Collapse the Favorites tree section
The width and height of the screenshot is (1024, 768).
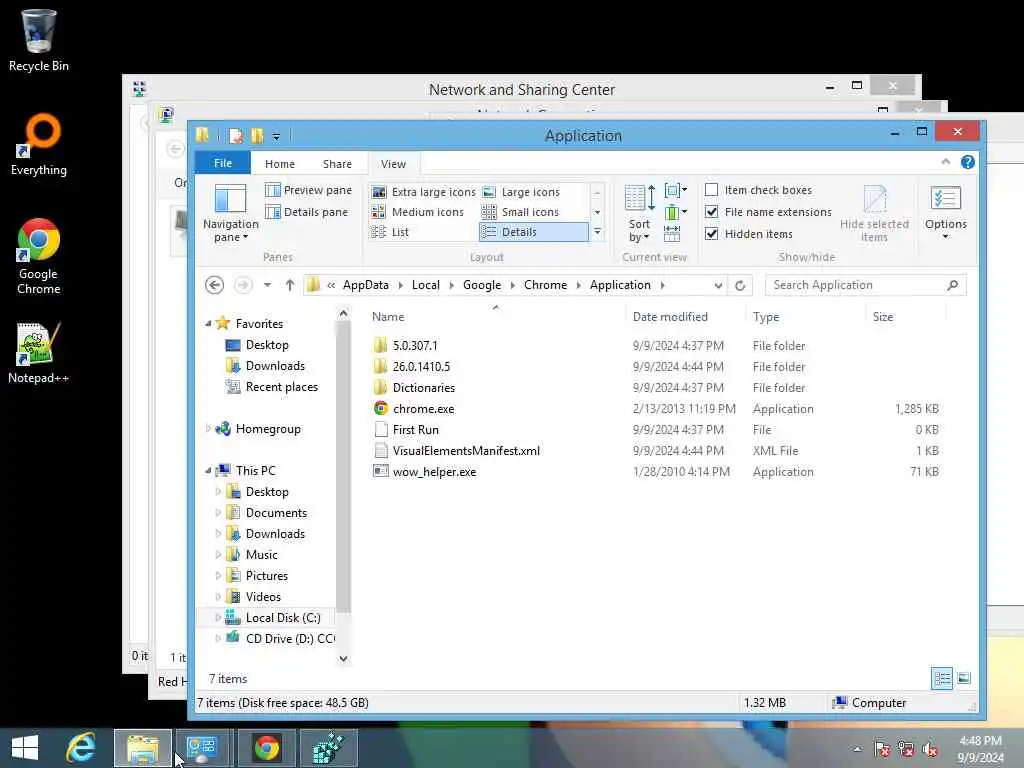208,324
